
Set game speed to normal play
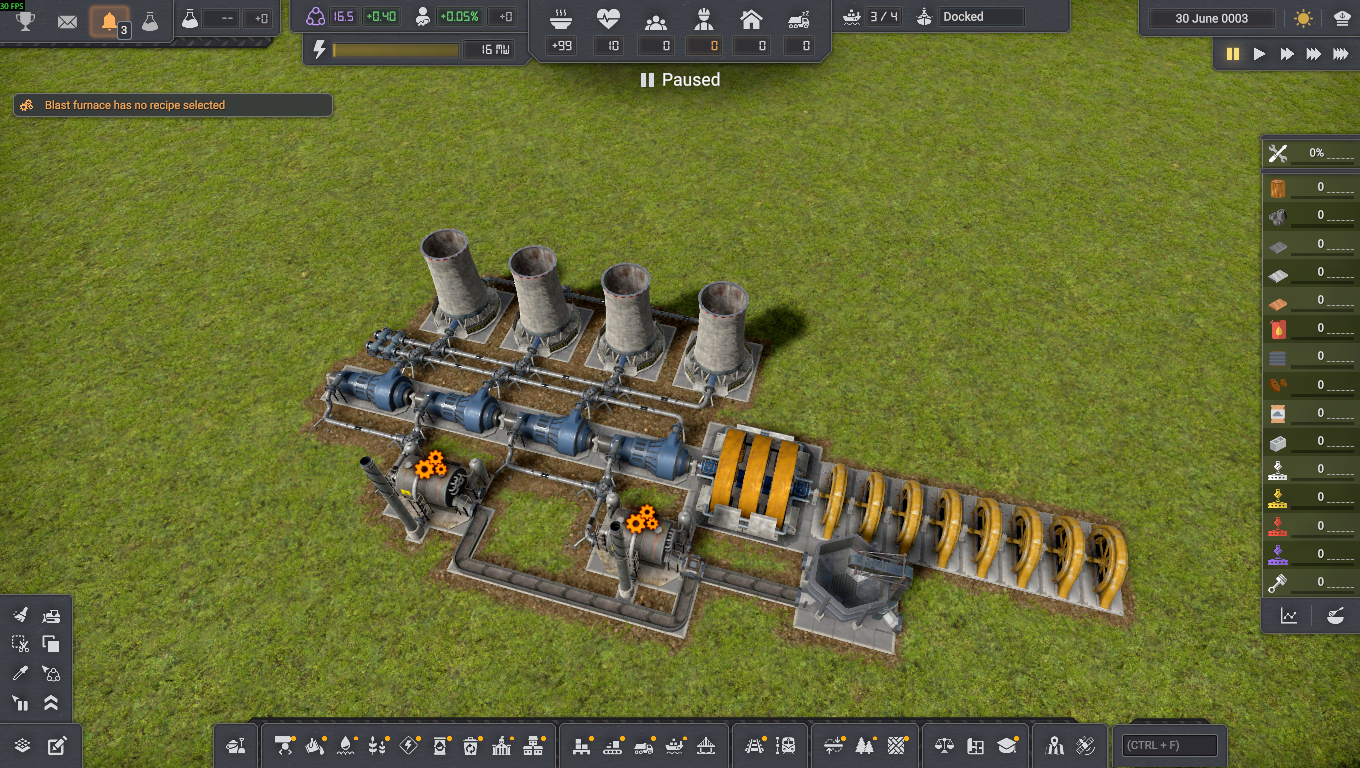coord(1260,54)
